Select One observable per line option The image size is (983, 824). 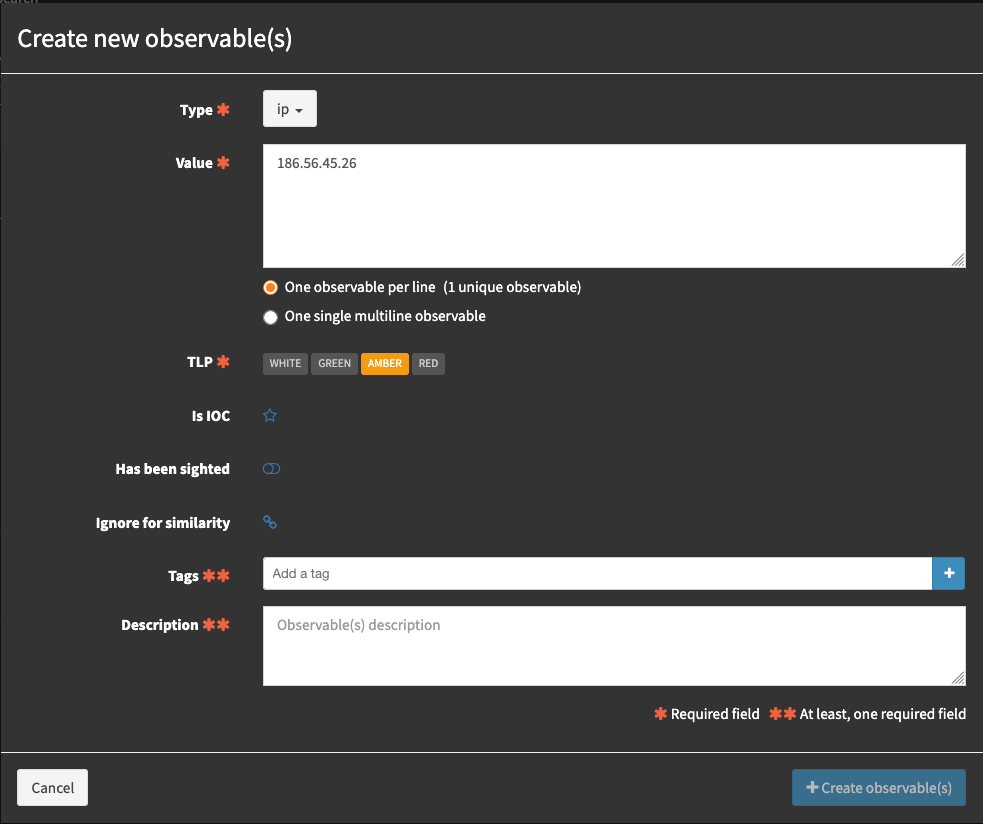point(270,287)
